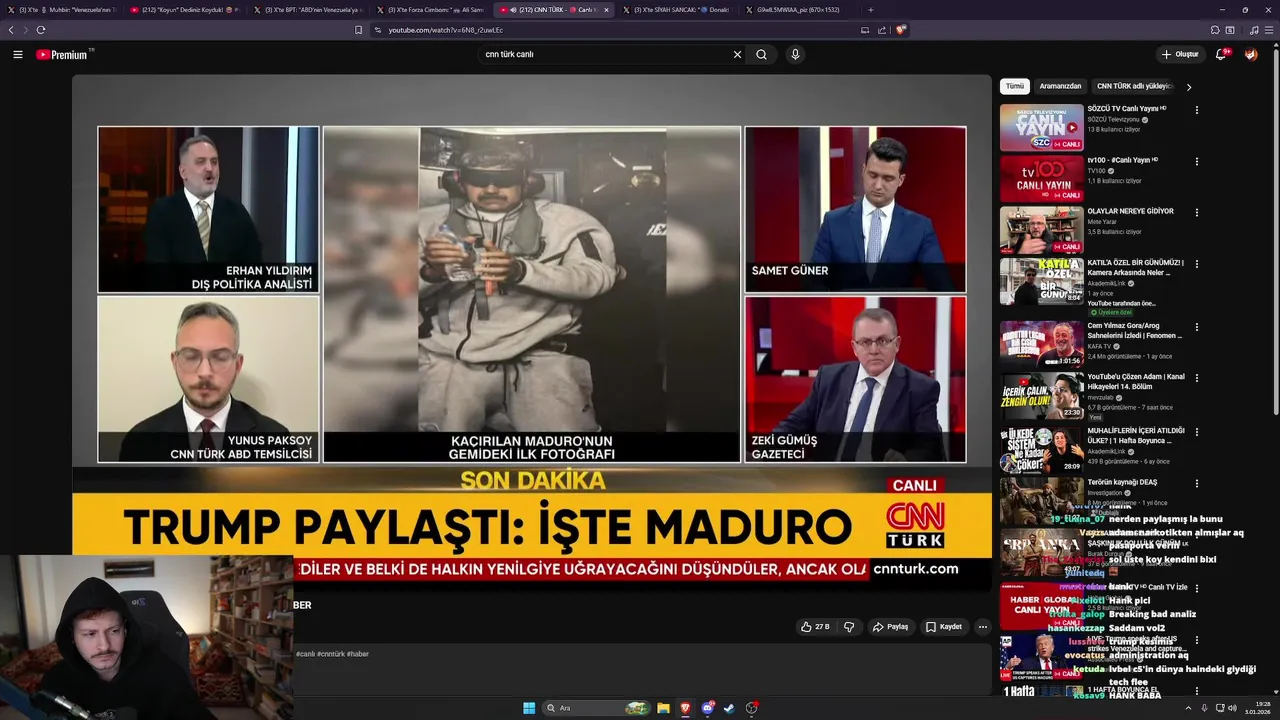The image size is (1280, 720).
Task: Open options for MUHALİFLERİN İÇERİ ATILDIĞI ÜLKE
Action: click(1197, 431)
